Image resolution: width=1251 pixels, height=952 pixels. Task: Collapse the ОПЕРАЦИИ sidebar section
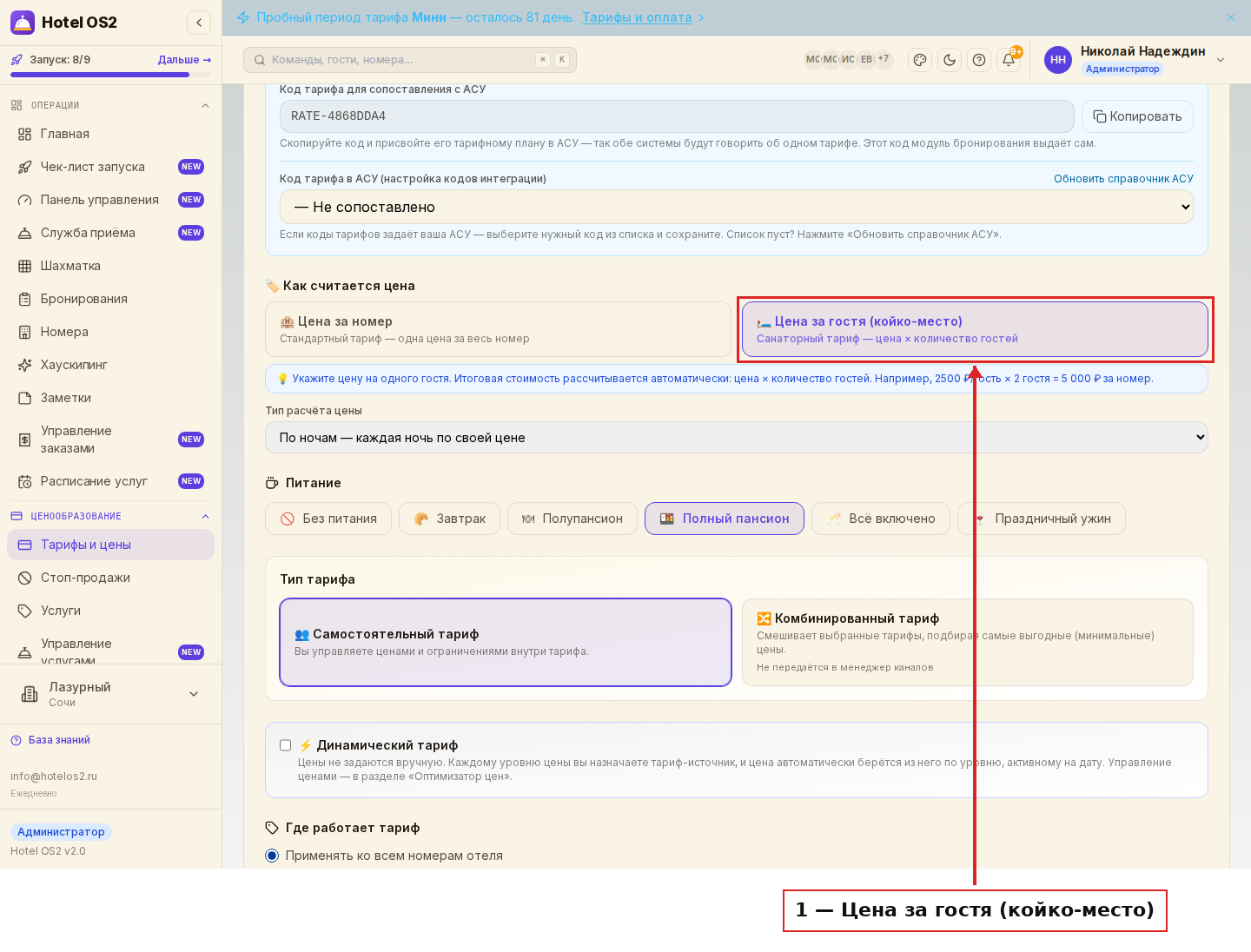(x=205, y=105)
